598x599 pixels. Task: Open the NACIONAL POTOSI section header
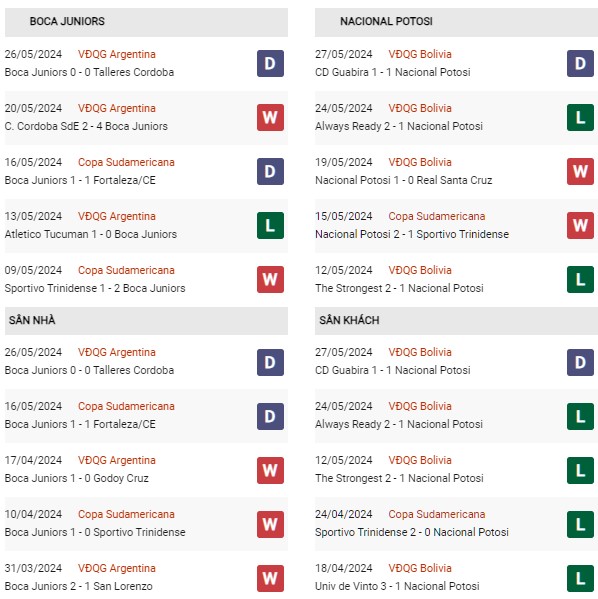[456, 22]
